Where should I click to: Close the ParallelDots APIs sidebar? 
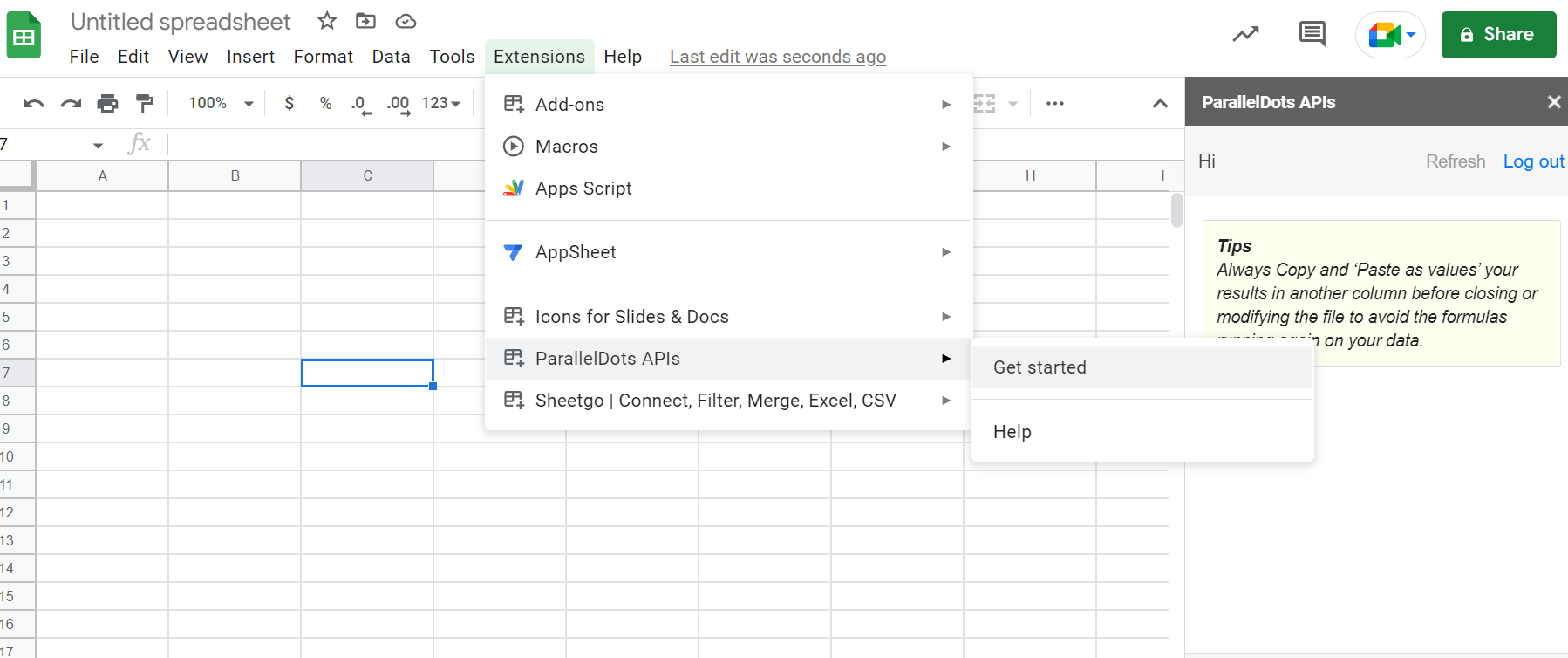[1554, 102]
